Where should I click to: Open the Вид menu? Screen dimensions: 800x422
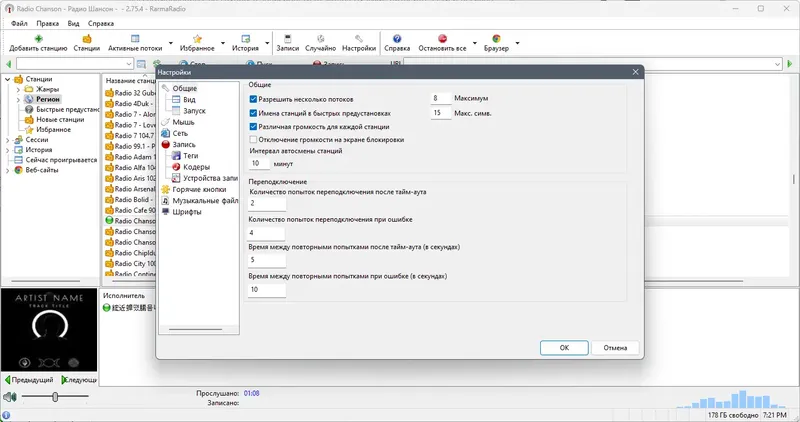[x=73, y=23]
